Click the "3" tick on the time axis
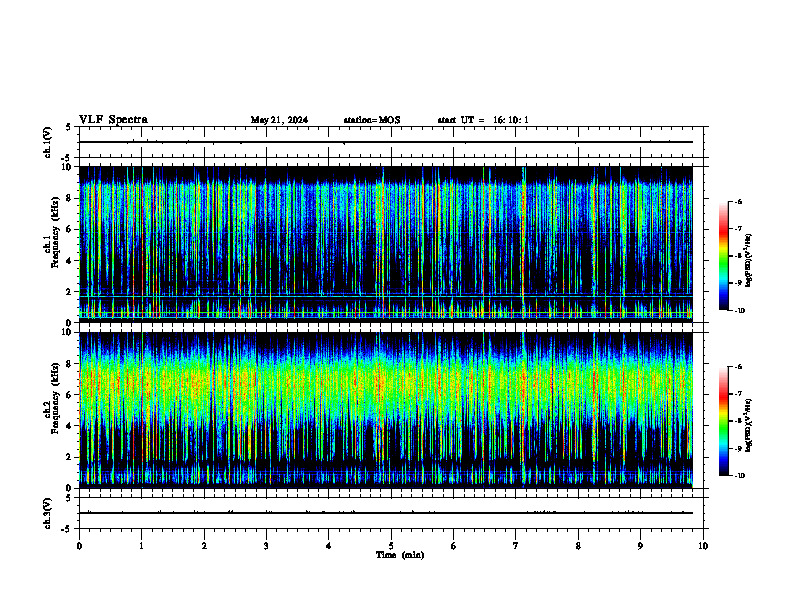Image resolution: width=792 pixels, height=612 pixels. click(266, 546)
